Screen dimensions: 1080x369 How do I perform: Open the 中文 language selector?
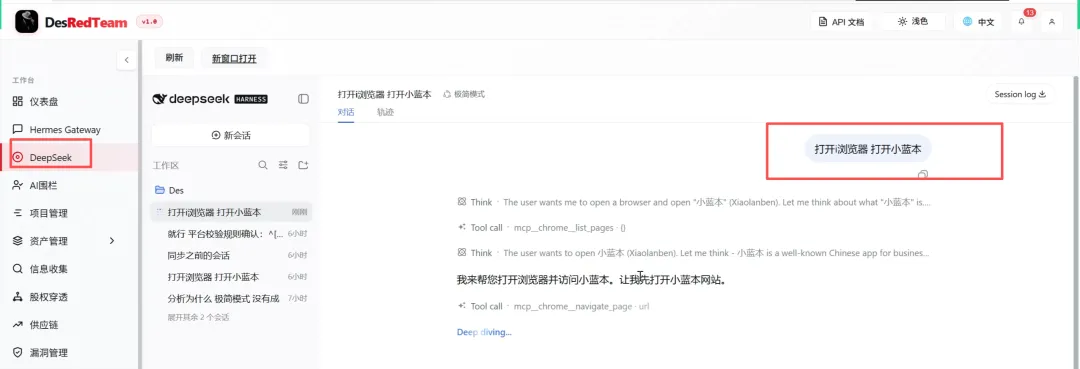[978, 21]
